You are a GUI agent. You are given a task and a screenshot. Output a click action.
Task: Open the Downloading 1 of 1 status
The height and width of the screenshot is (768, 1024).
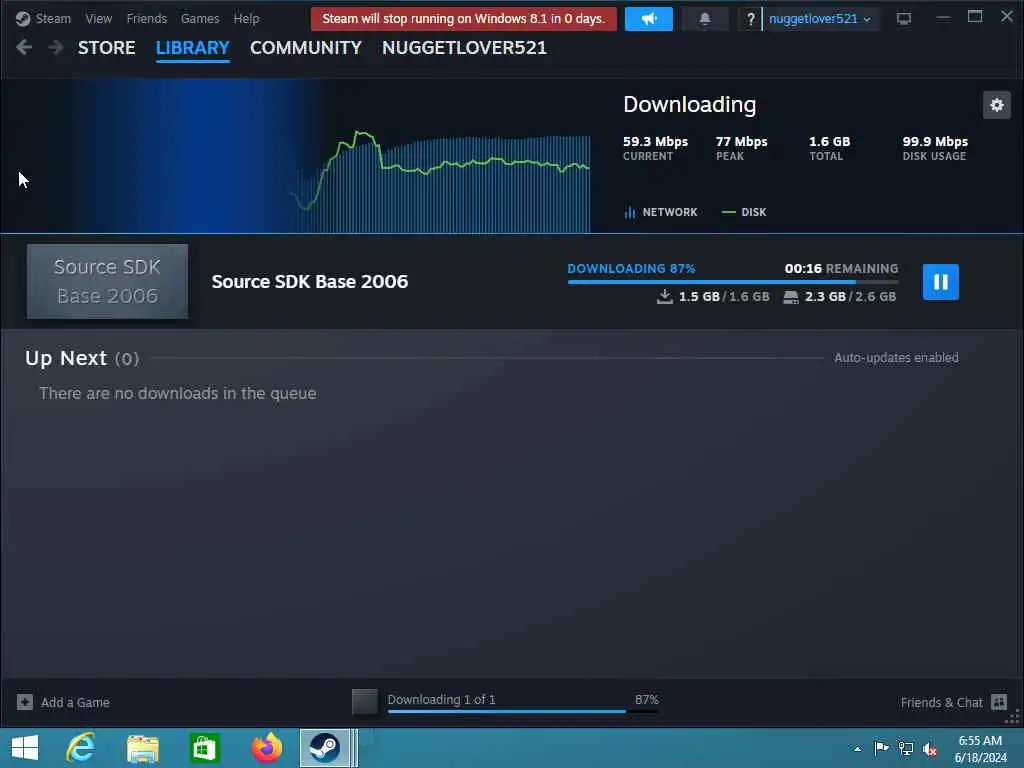[441, 699]
